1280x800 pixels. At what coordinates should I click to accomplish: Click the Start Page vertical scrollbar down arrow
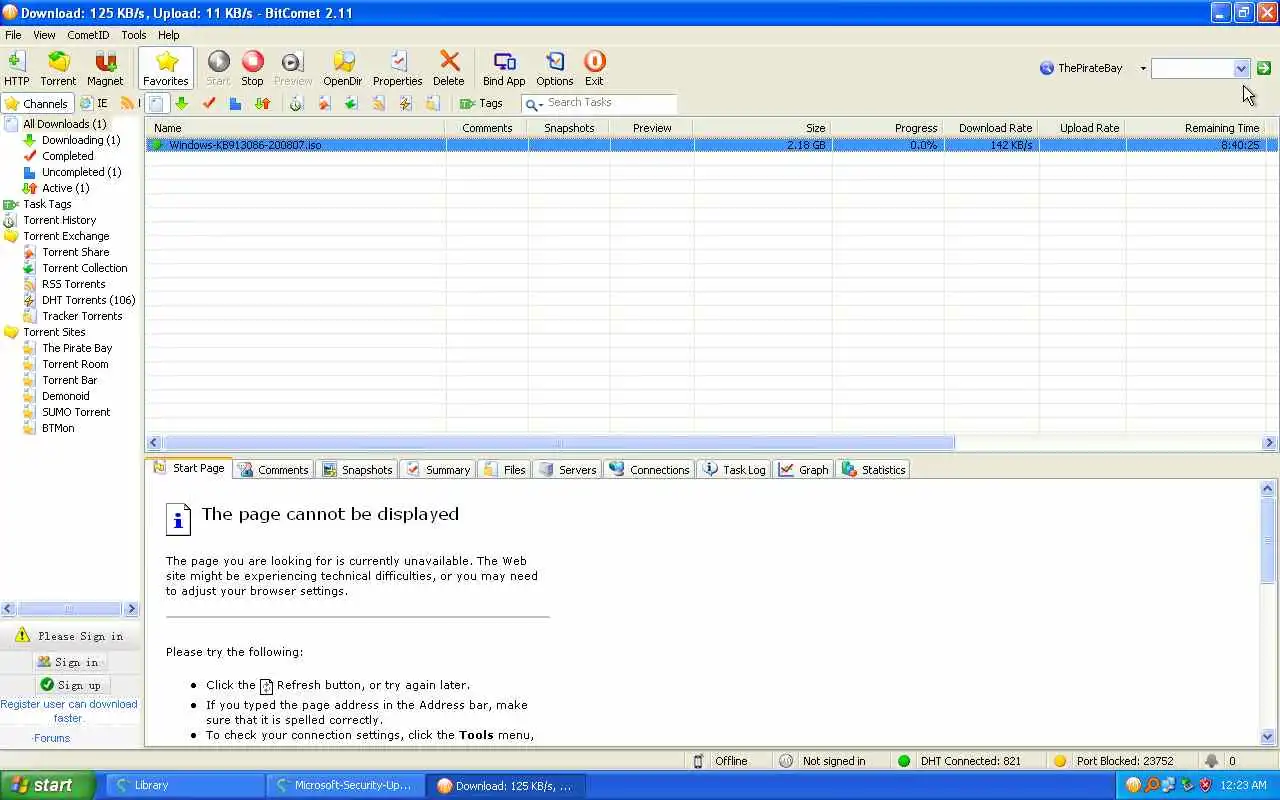[x=1268, y=737]
